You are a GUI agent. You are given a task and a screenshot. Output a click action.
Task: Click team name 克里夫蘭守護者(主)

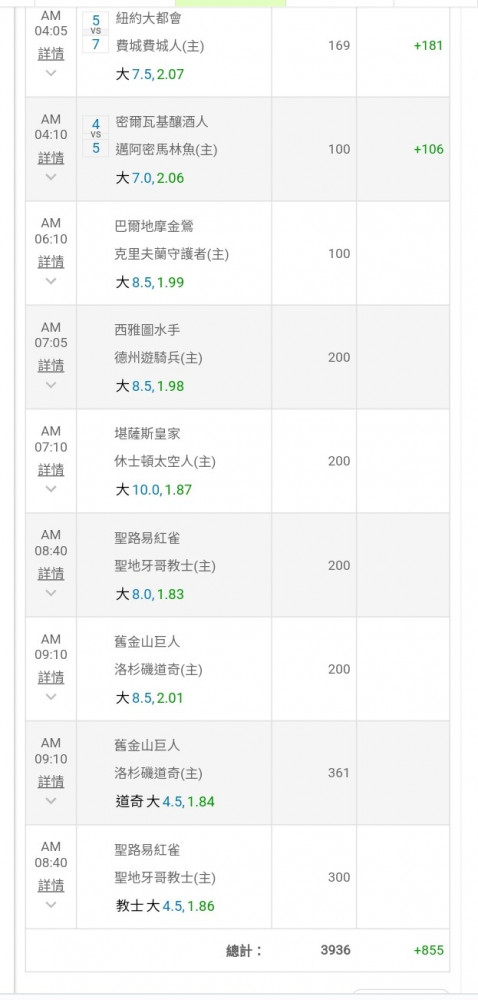(171, 254)
